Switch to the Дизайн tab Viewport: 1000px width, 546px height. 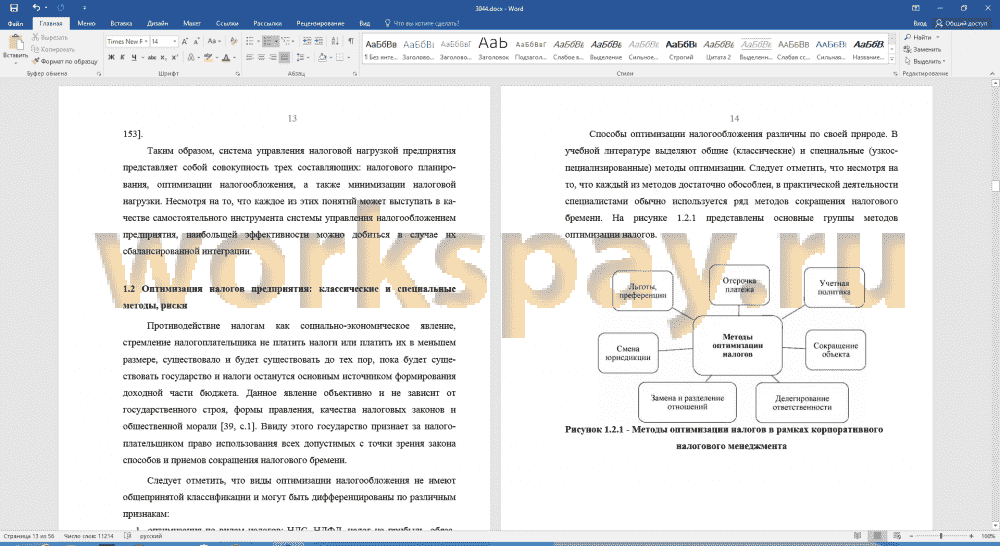click(158, 23)
